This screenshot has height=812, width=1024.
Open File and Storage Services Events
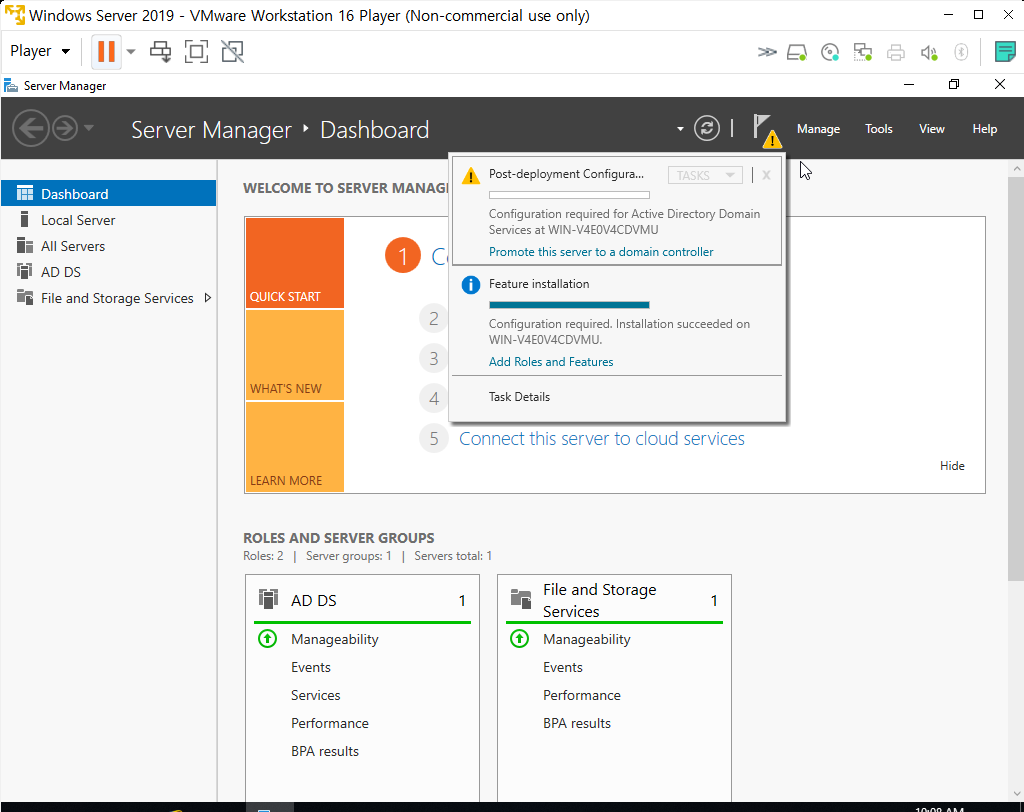coord(562,667)
